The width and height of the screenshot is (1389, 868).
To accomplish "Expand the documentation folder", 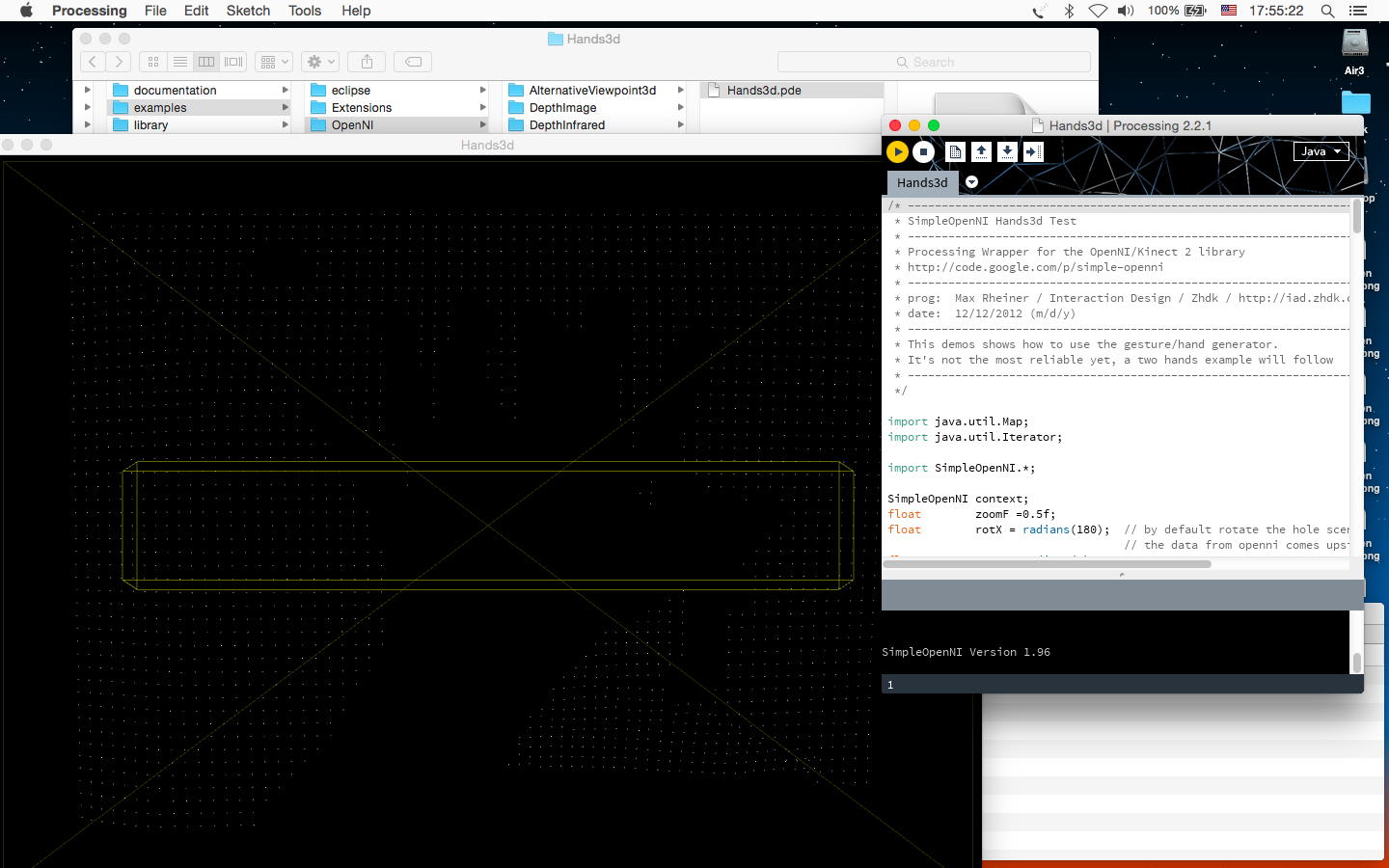I will coord(87,90).
